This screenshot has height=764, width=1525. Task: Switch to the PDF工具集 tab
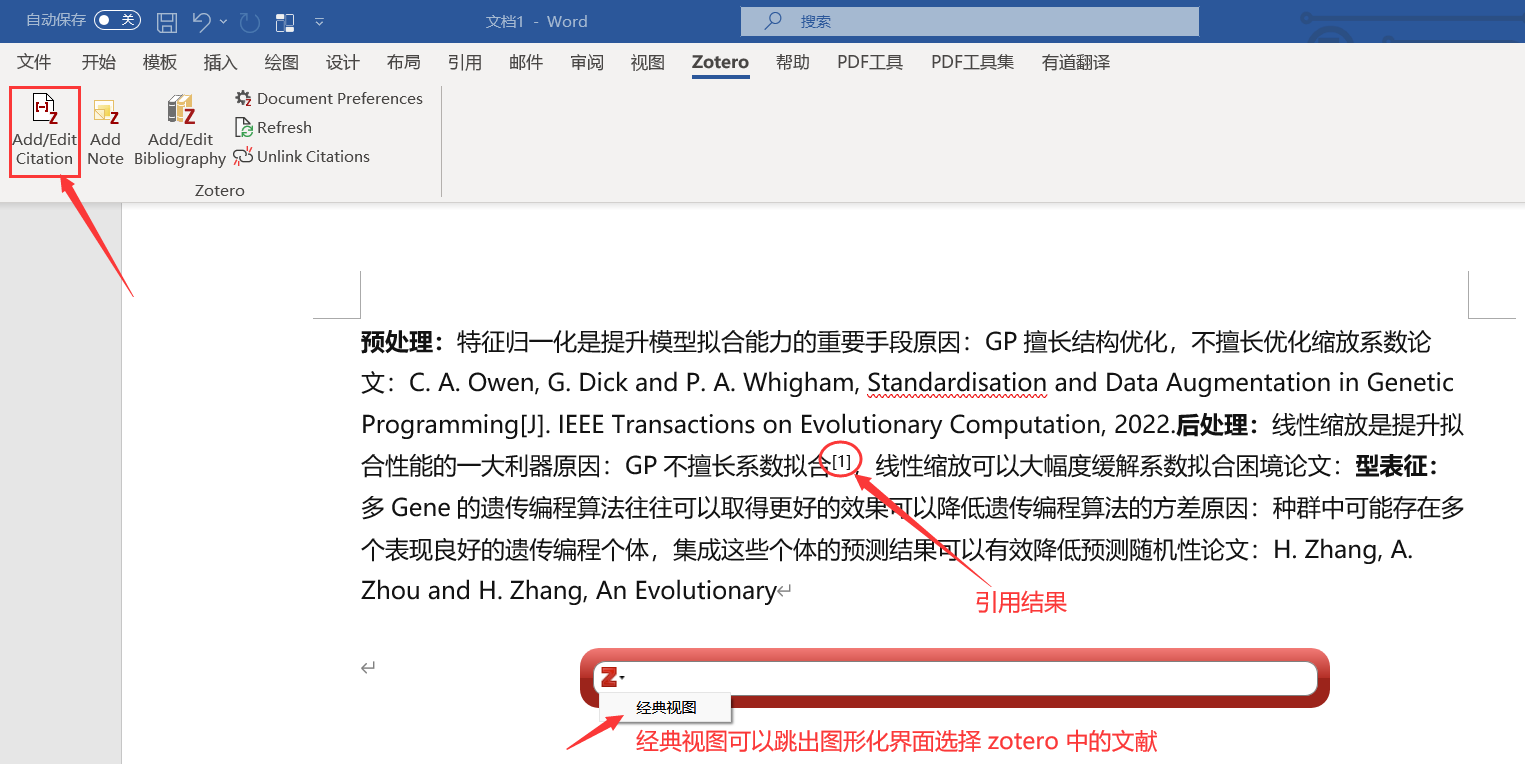[973, 62]
